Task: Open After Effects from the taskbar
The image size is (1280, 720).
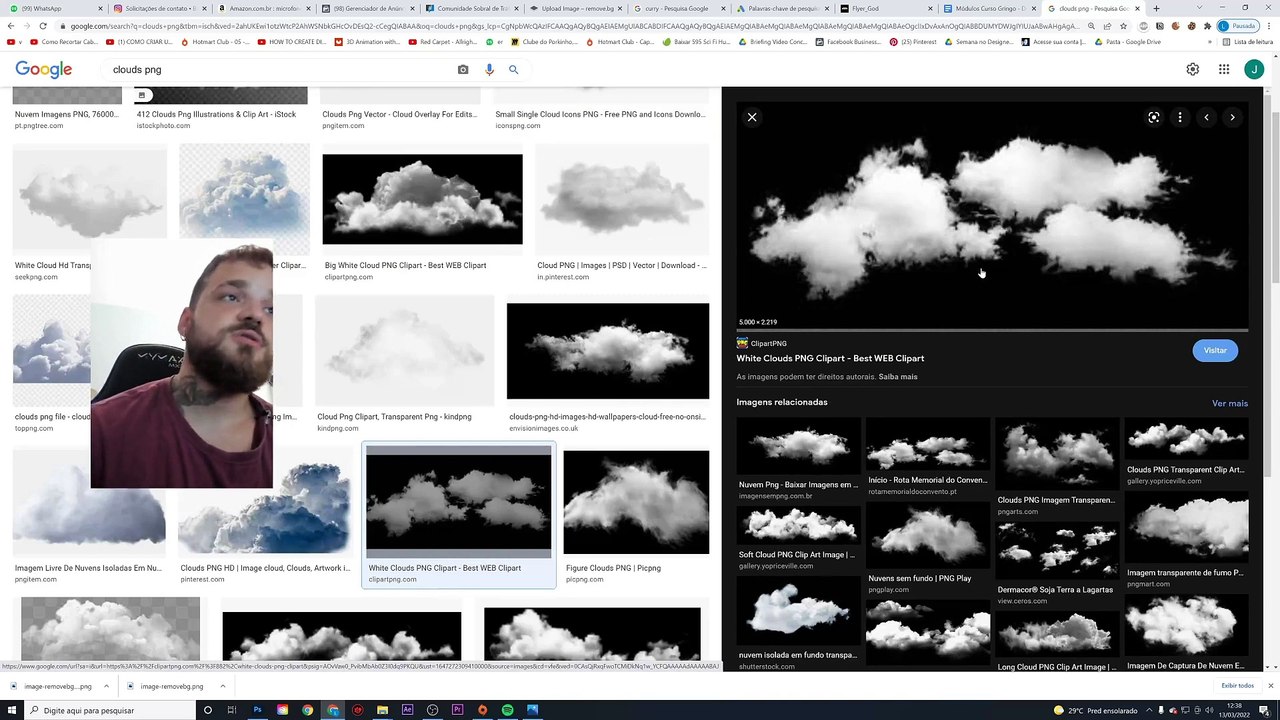Action: [x=407, y=710]
